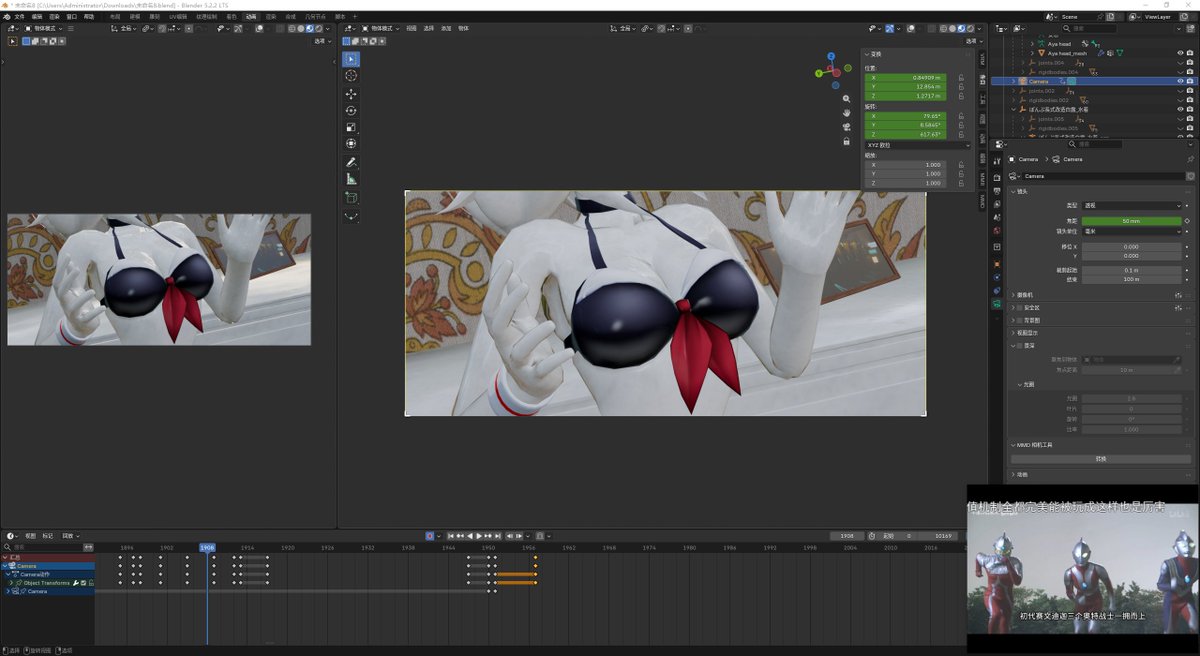
Task: Jump to the animation start frame
Action: (452, 536)
